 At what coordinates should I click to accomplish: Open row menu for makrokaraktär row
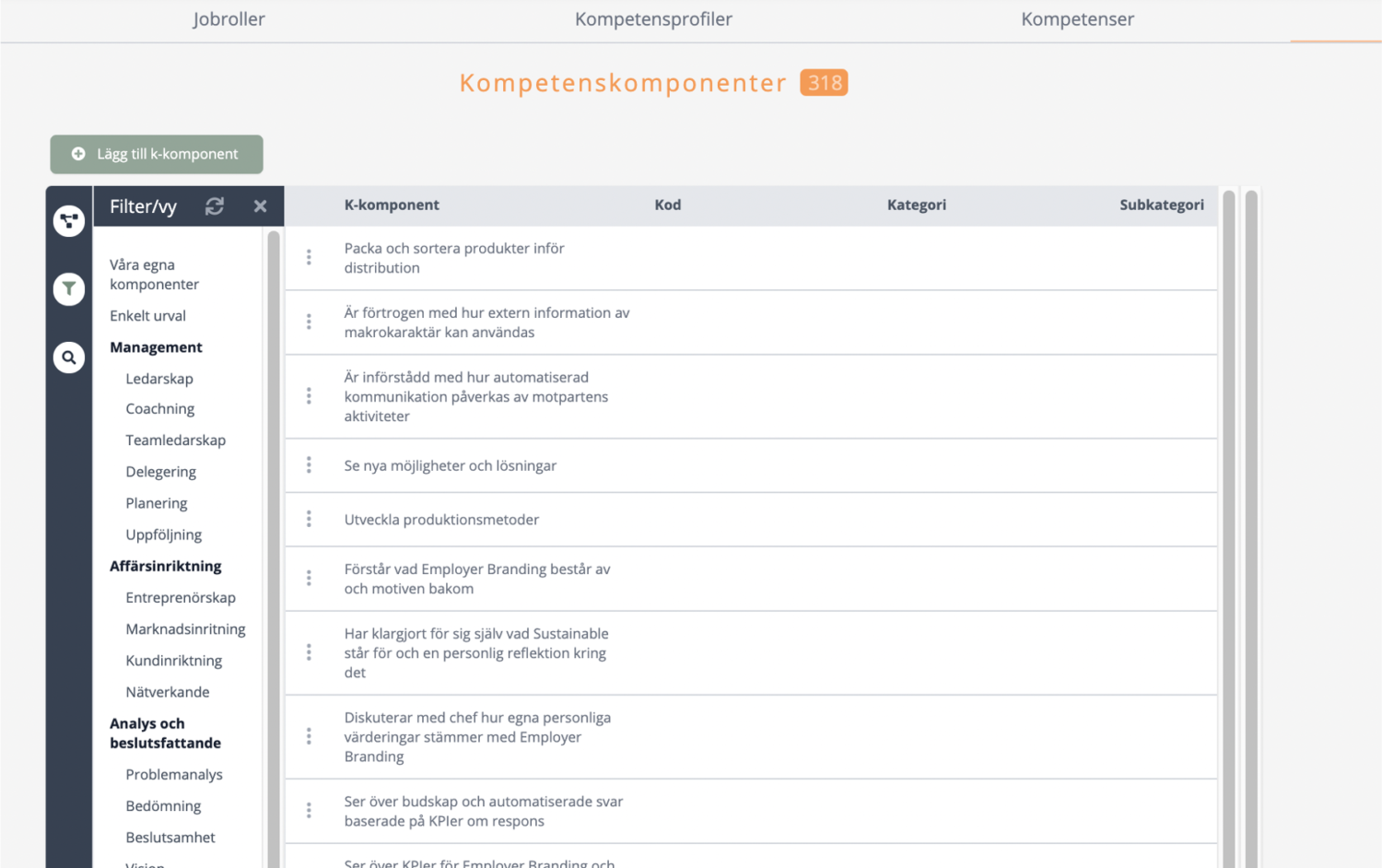click(309, 322)
